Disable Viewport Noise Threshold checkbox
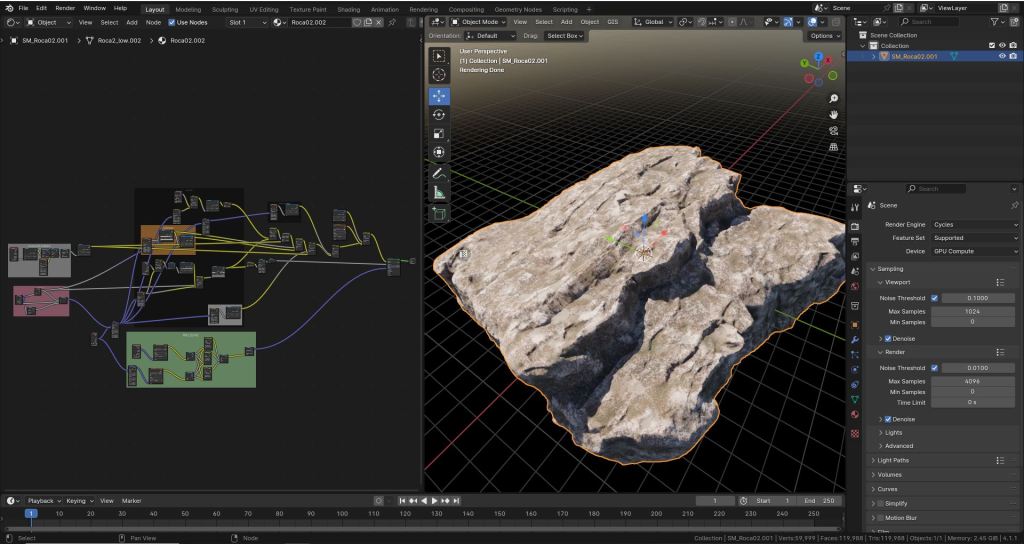The width and height of the screenshot is (1024, 544). (935, 298)
